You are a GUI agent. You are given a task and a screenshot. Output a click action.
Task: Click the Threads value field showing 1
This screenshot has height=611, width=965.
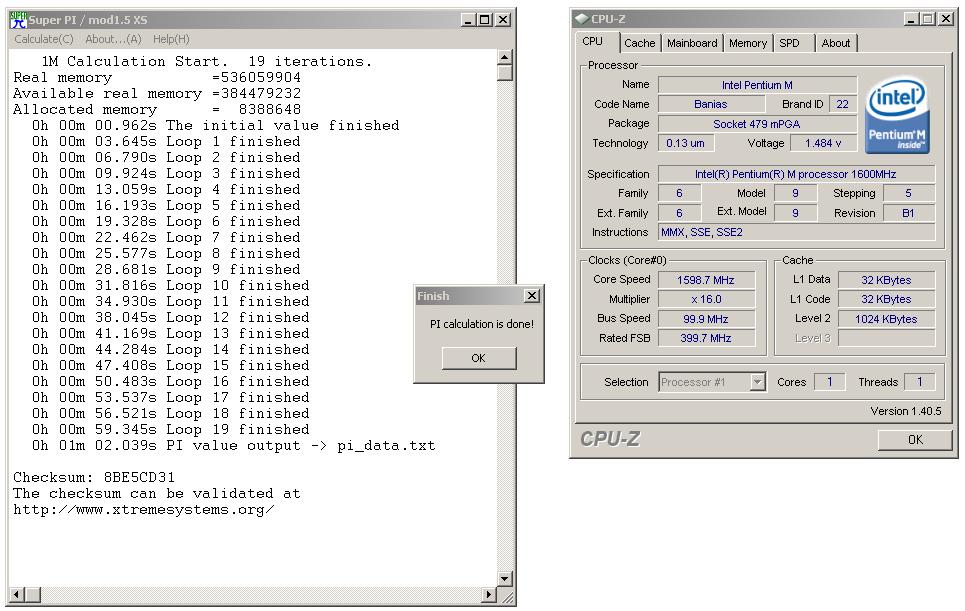919,382
